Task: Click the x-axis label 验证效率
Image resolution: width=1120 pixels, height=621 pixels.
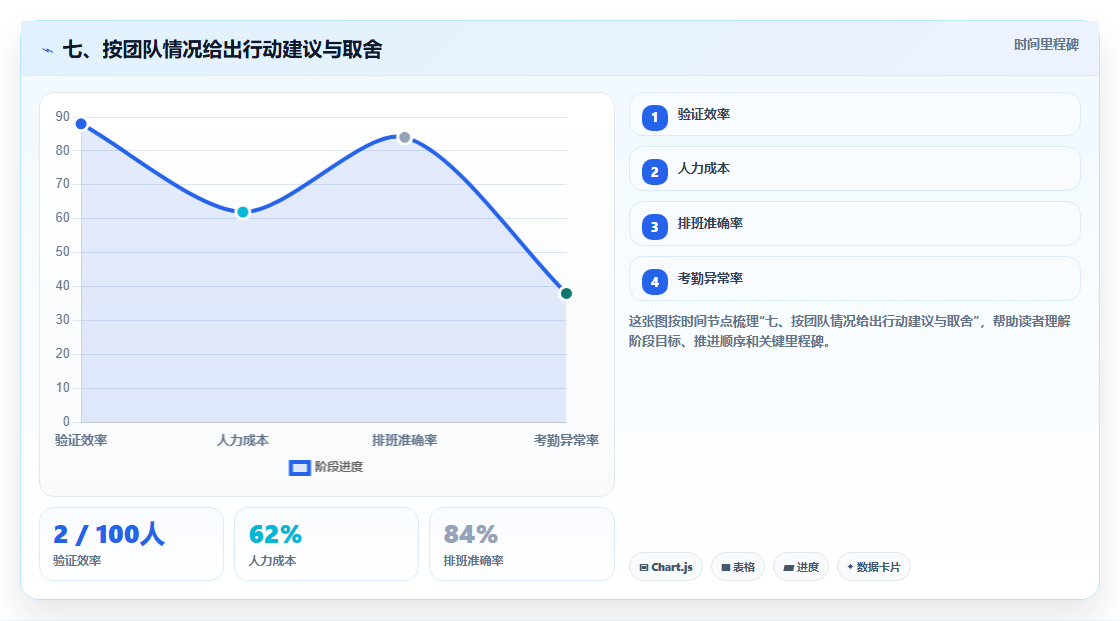Action: click(x=81, y=440)
